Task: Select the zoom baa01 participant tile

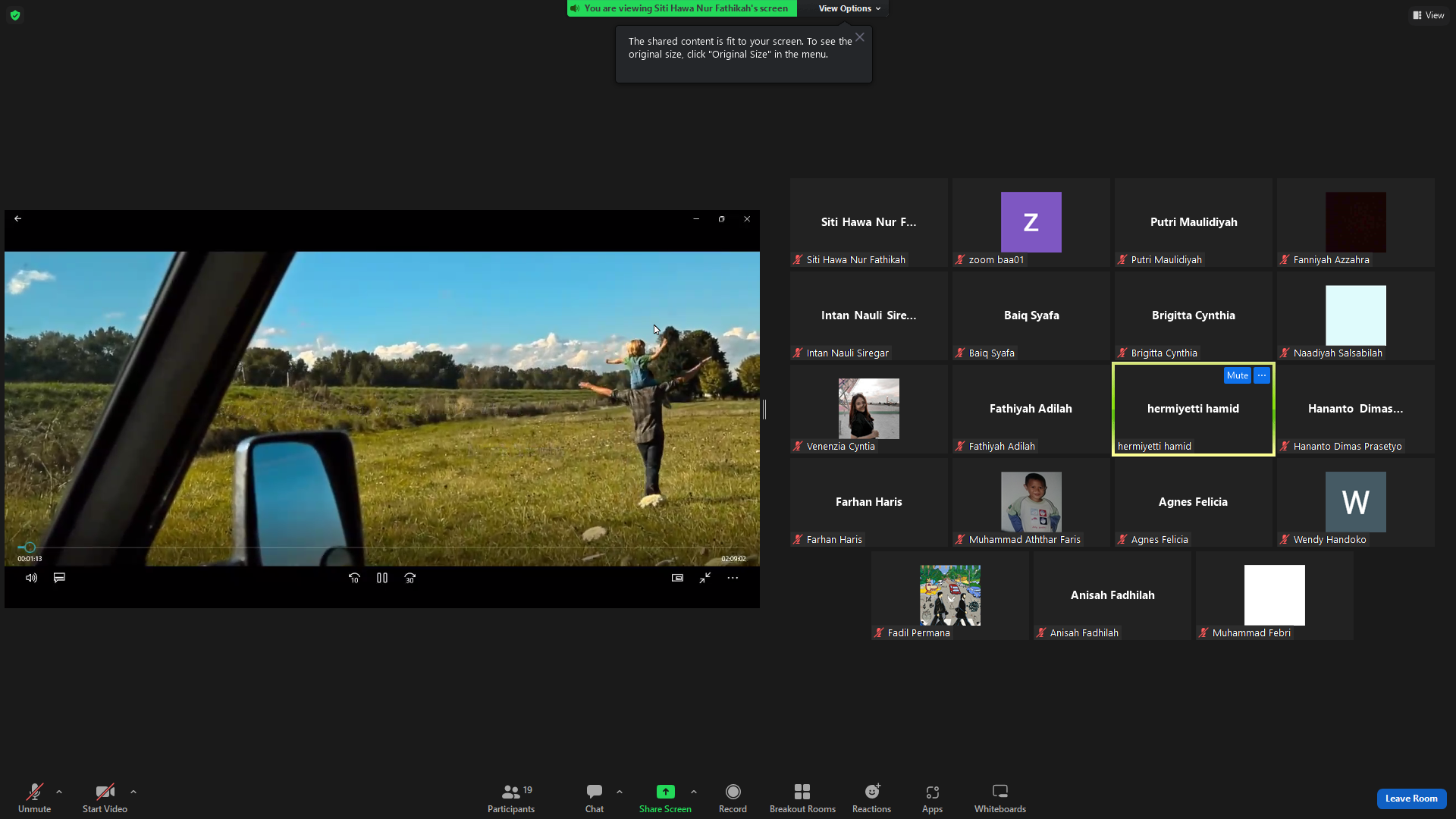Action: pyautogui.click(x=1031, y=223)
